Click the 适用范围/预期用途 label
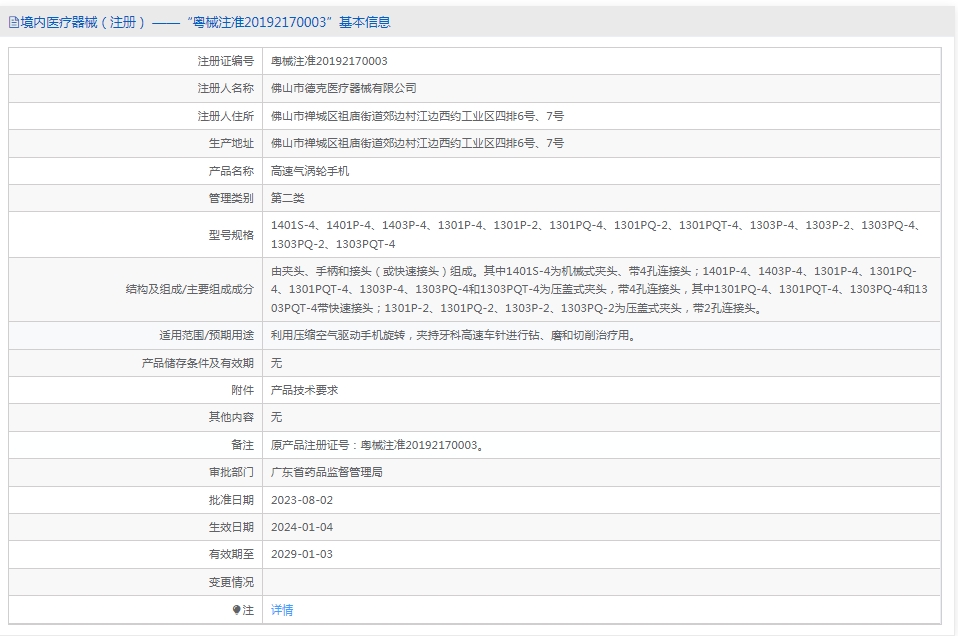 tap(207, 335)
